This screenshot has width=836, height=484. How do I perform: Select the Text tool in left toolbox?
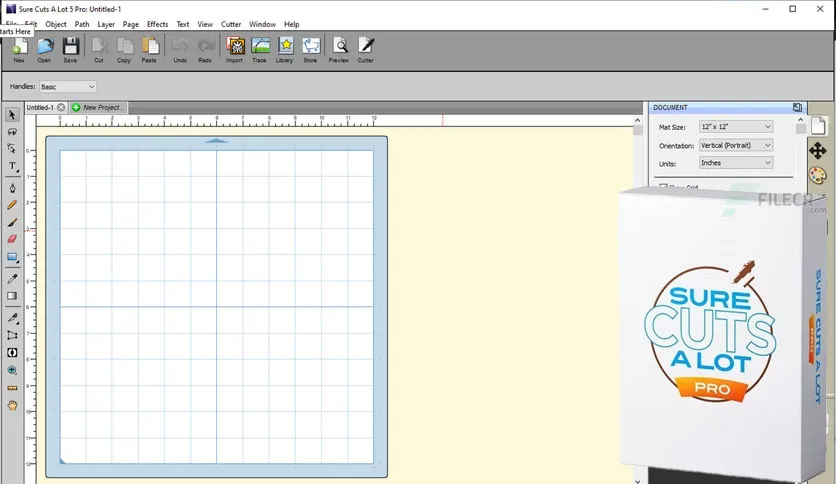click(x=12, y=166)
